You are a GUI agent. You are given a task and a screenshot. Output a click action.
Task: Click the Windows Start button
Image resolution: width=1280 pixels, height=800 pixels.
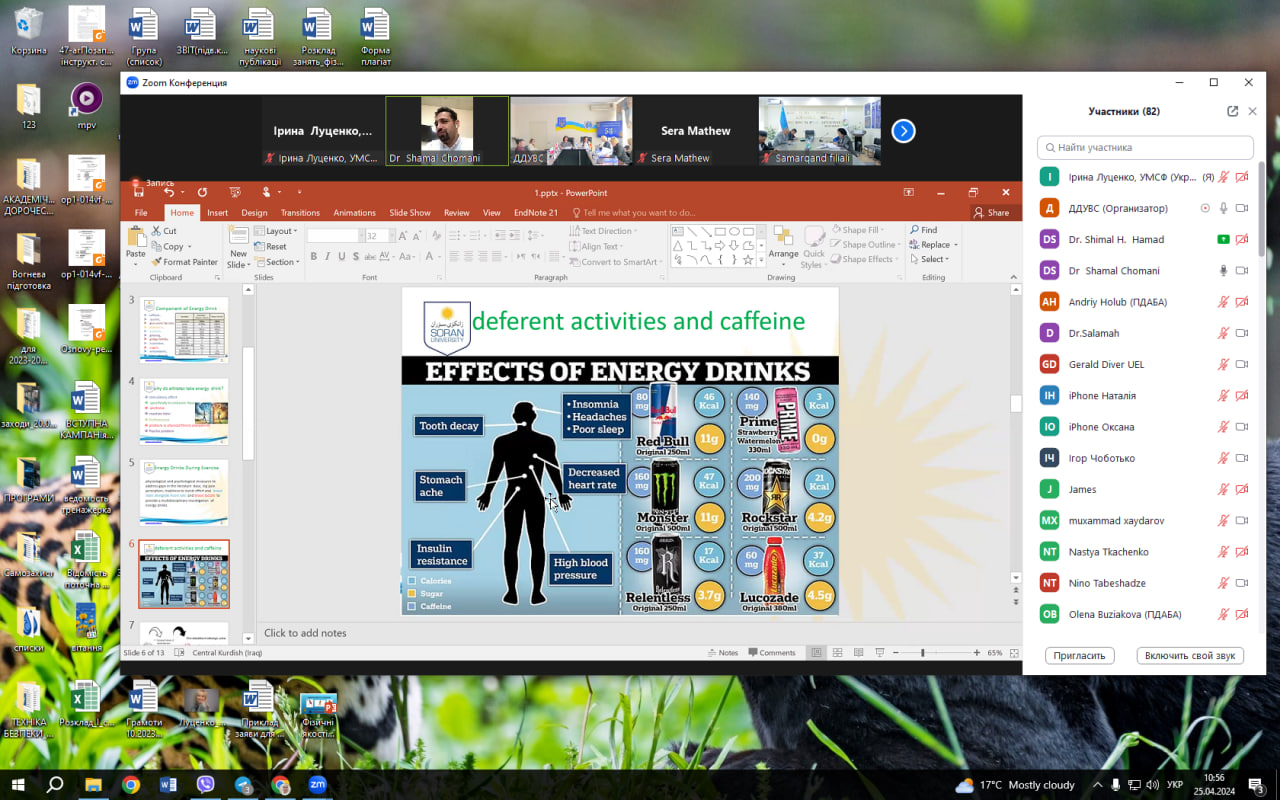pos(18,785)
